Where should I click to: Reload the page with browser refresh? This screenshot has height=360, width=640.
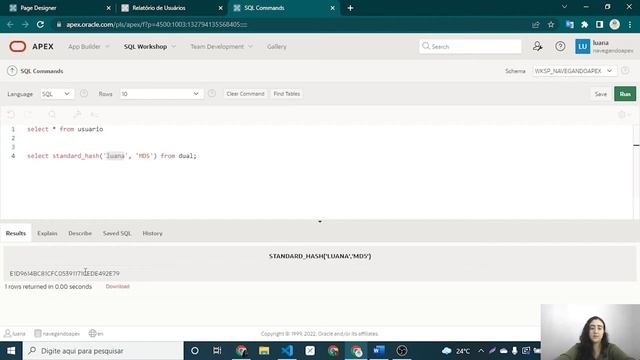coord(40,24)
